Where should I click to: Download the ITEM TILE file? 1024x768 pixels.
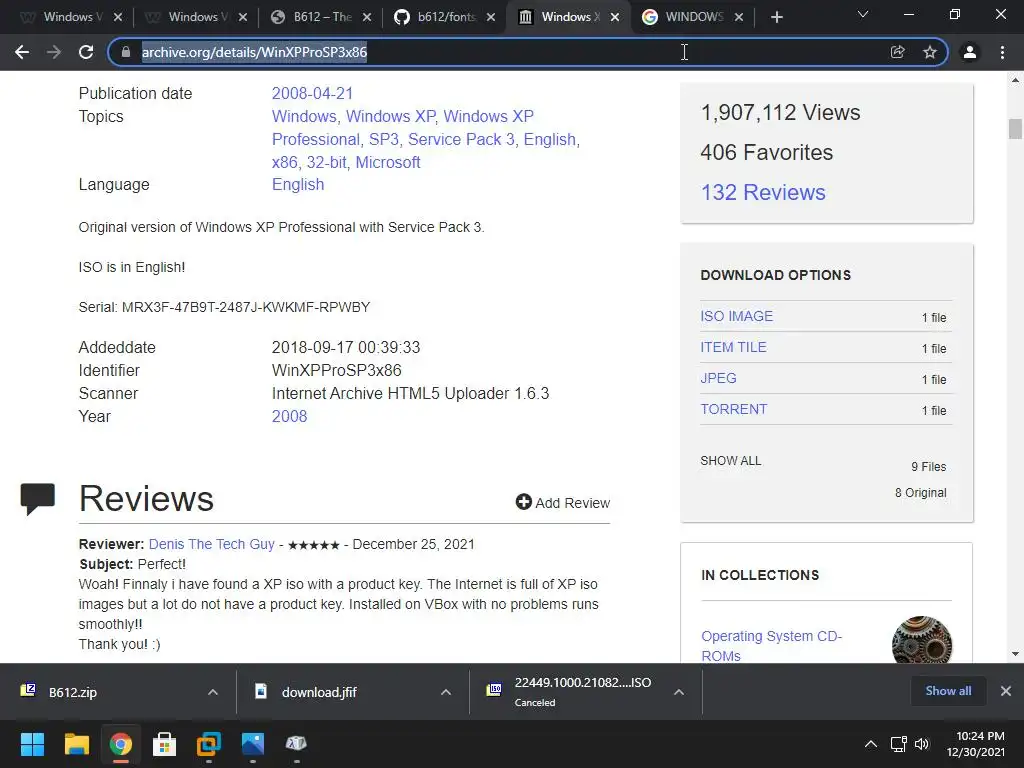coord(733,347)
